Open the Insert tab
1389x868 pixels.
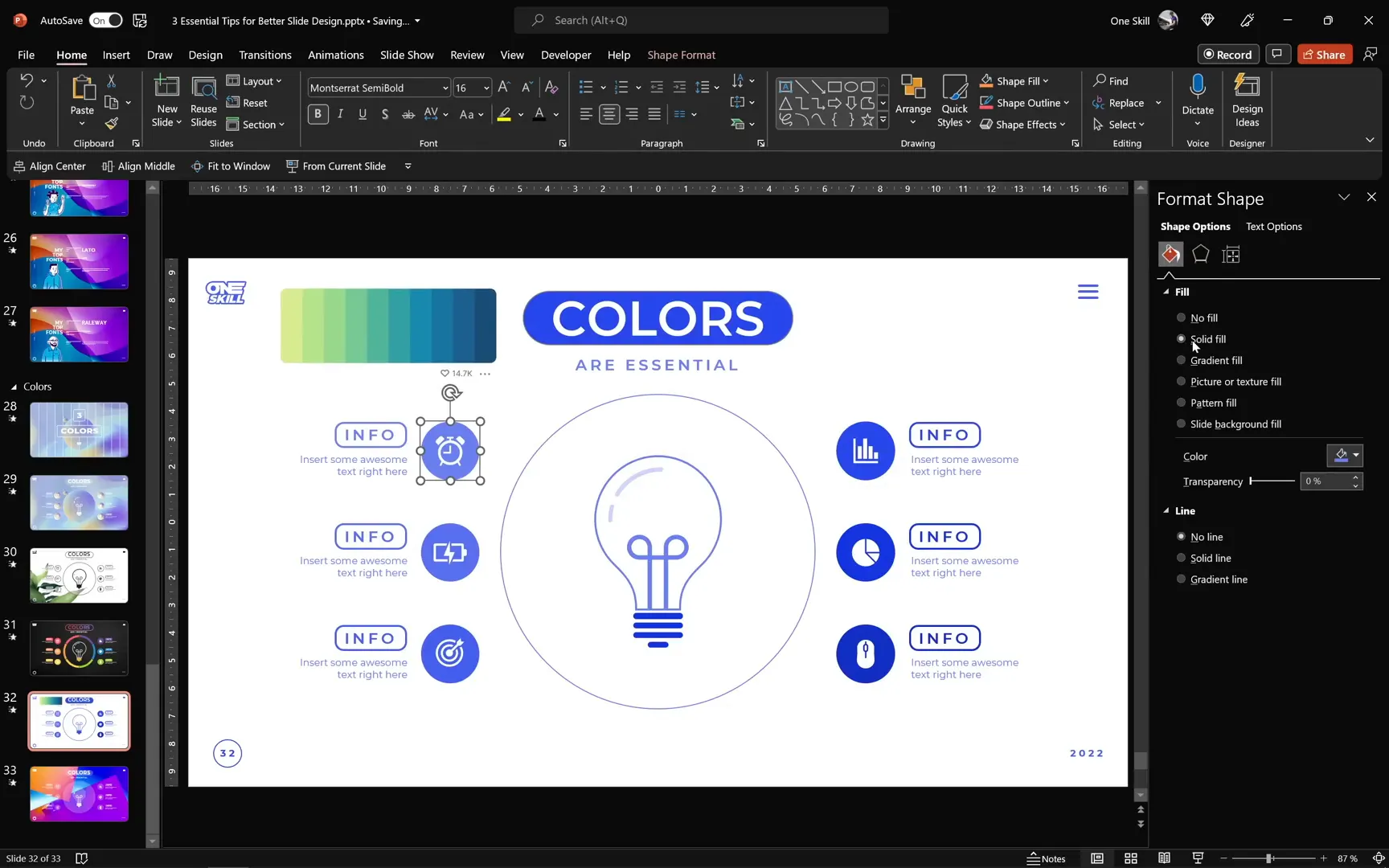116,55
